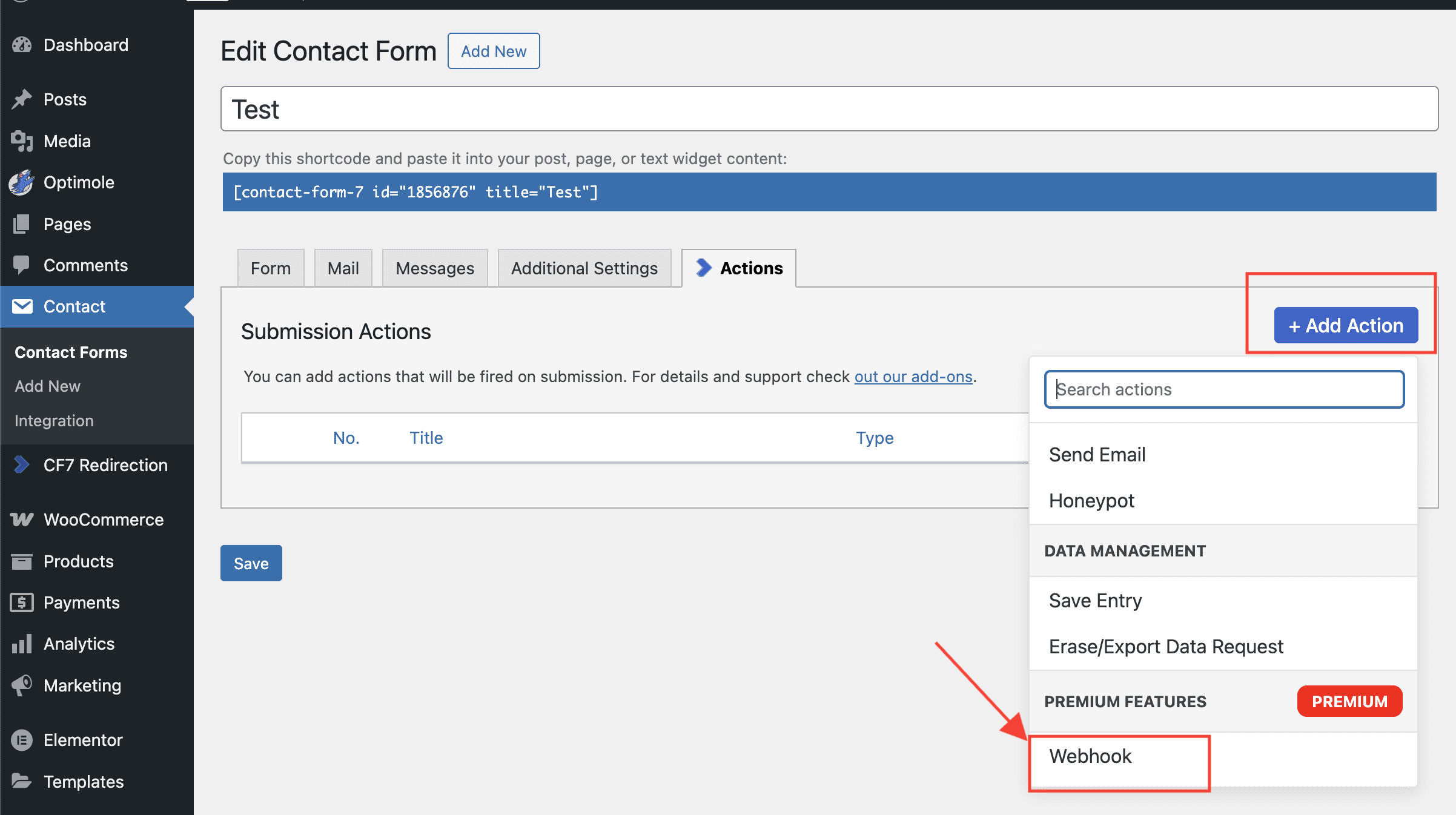This screenshot has width=1456, height=815.
Task: Click the Marketing megaphone icon
Action: point(22,685)
